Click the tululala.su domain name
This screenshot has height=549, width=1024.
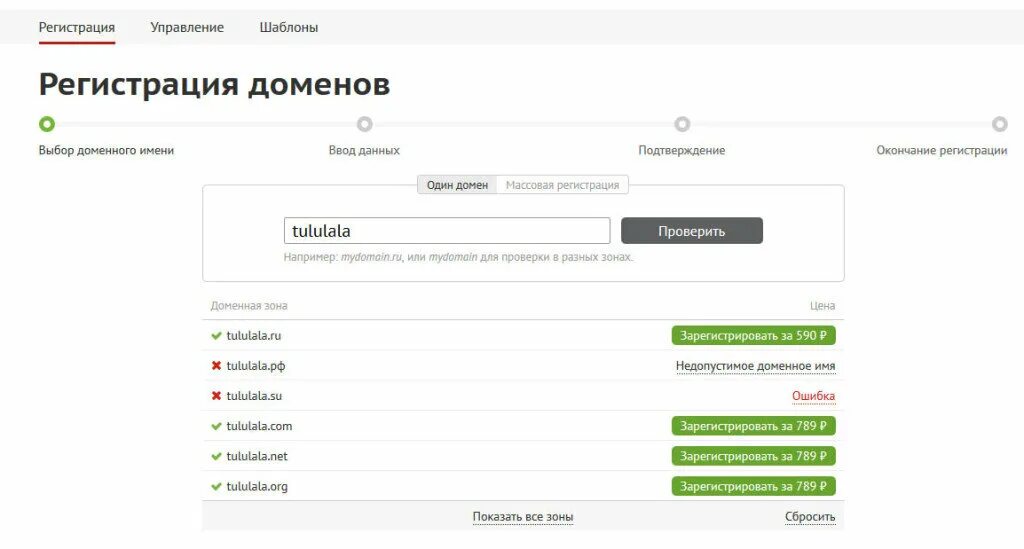pos(254,396)
